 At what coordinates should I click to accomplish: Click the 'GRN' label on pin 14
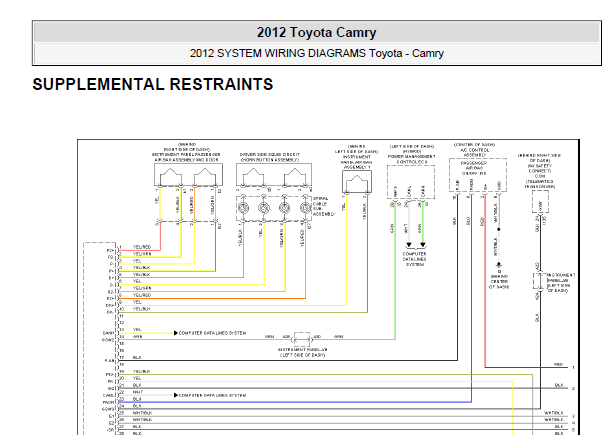click(x=137, y=337)
